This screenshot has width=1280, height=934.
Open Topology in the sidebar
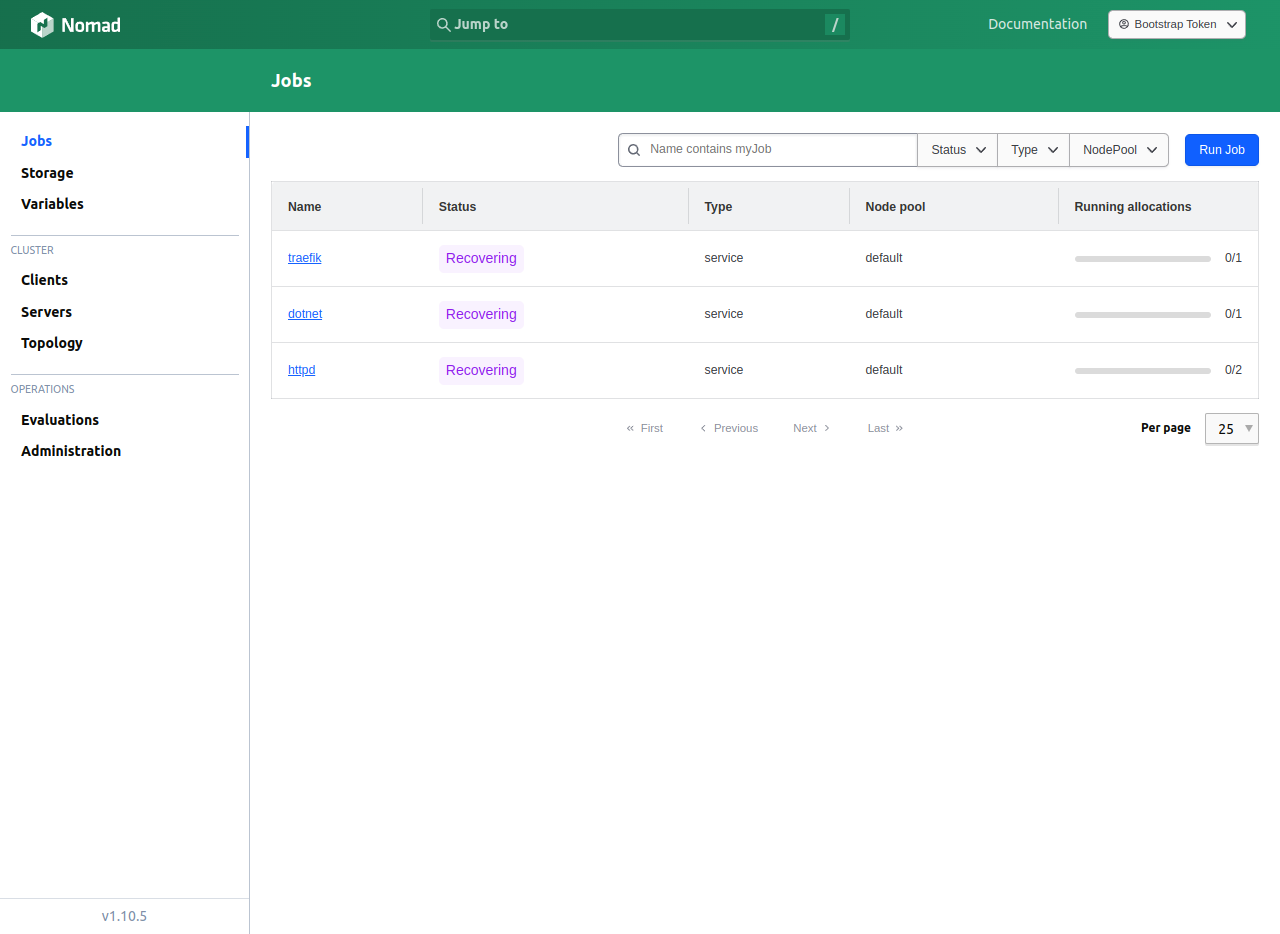coord(52,343)
